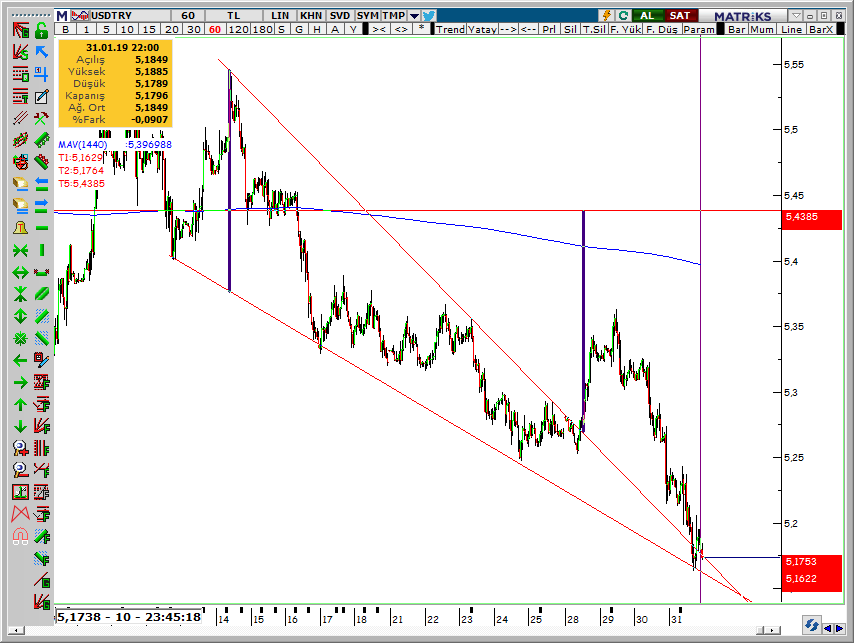The width and height of the screenshot is (854, 643).
Task: Click the MAV(1440) indicator label
Action: coord(83,144)
